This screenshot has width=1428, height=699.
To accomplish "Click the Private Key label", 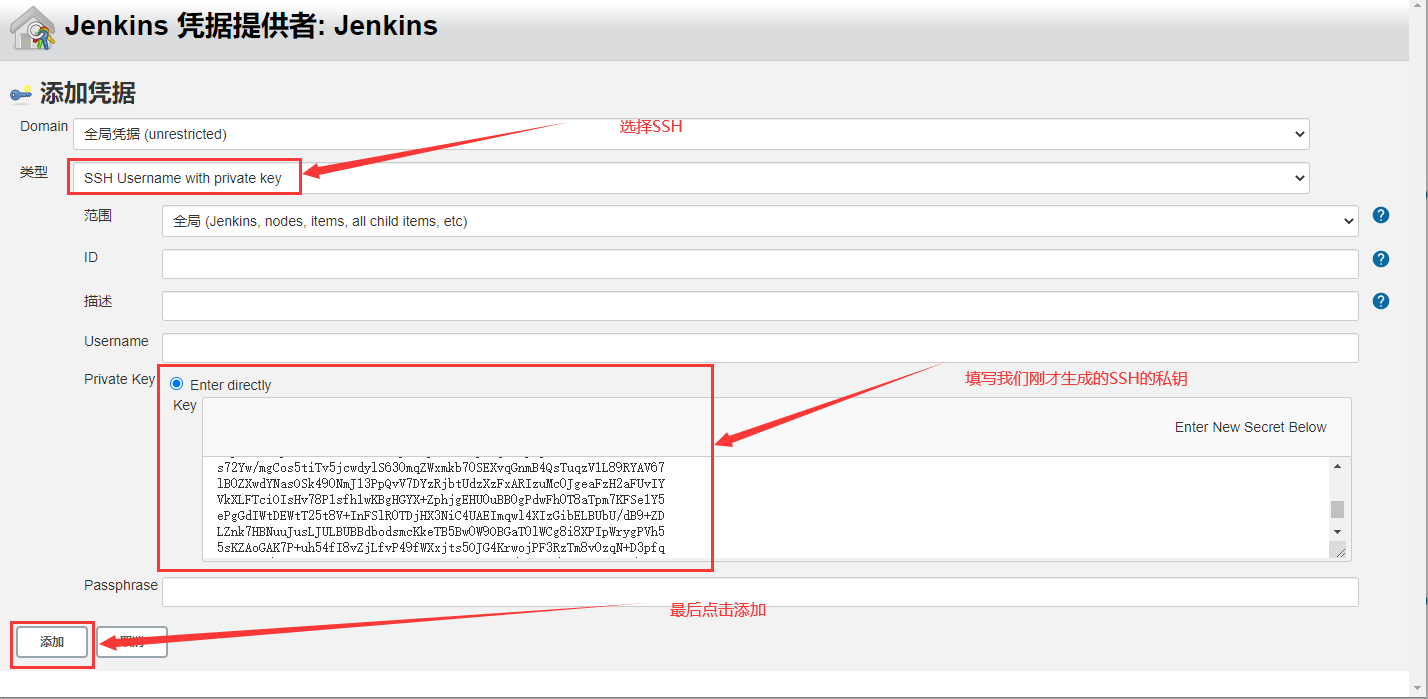I will (120, 379).
